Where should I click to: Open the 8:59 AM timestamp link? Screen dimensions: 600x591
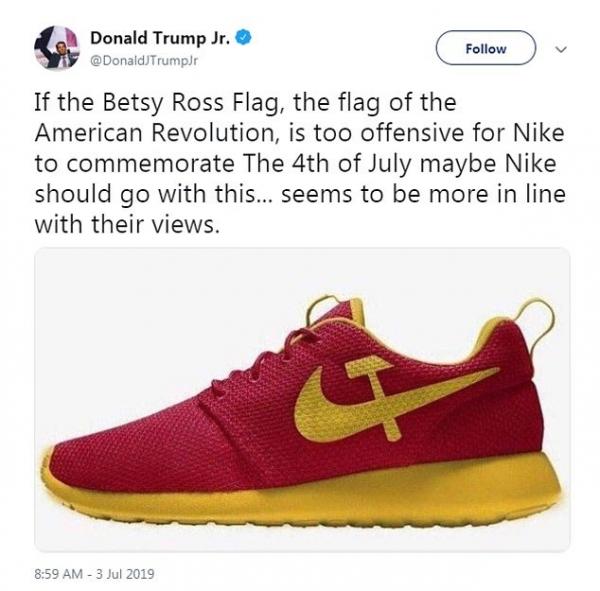[x=66, y=574]
